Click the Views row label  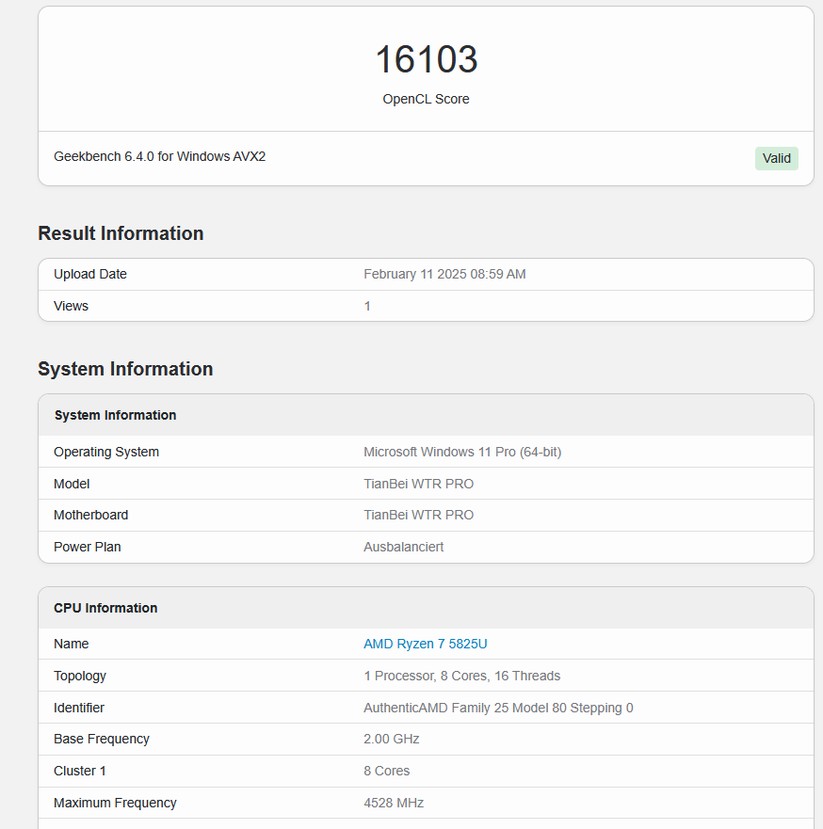click(71, 306)
